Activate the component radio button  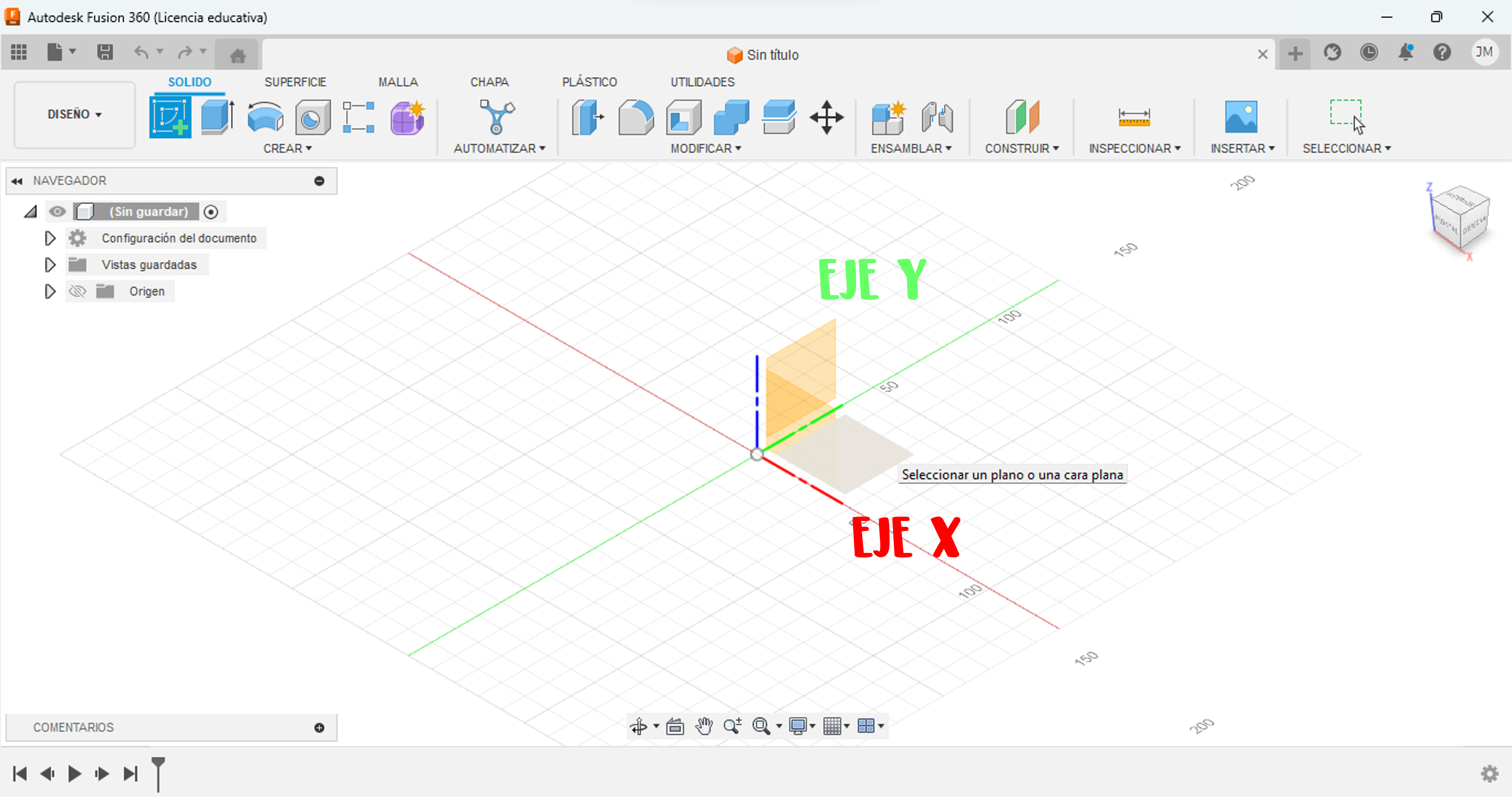(x=211, y=212)
